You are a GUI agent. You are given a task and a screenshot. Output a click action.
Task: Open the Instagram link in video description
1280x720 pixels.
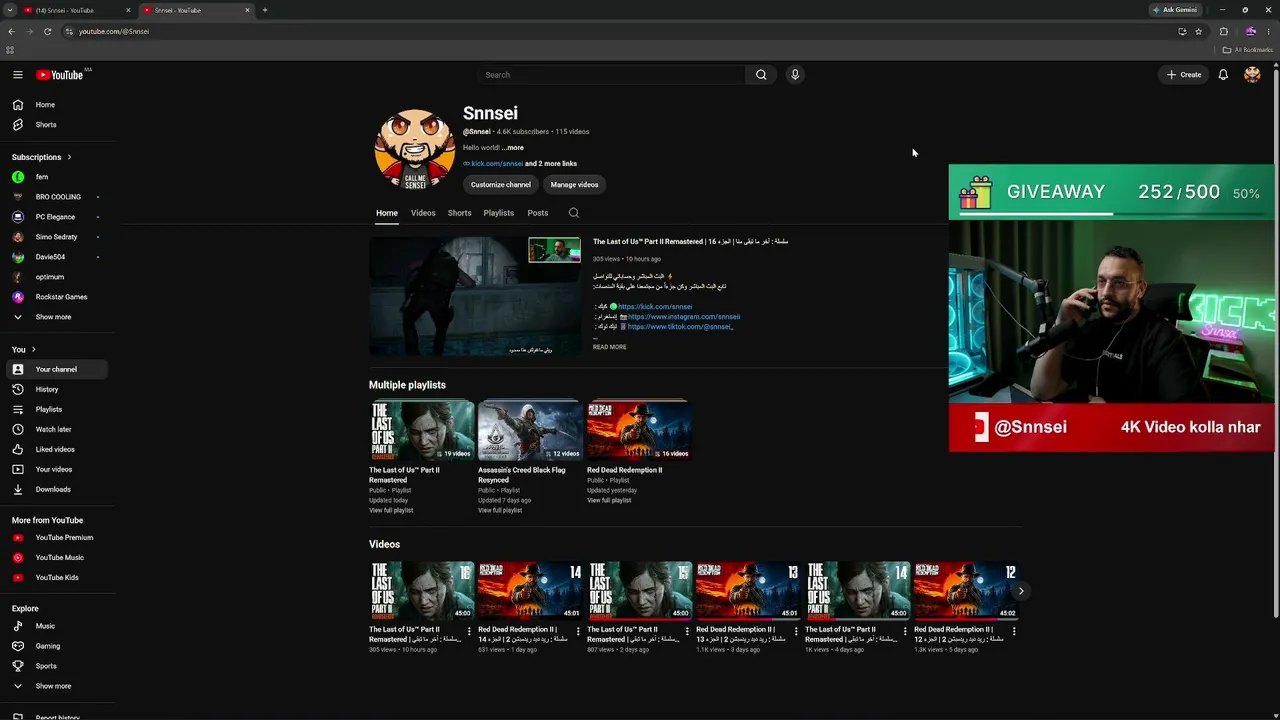point(684,317)
